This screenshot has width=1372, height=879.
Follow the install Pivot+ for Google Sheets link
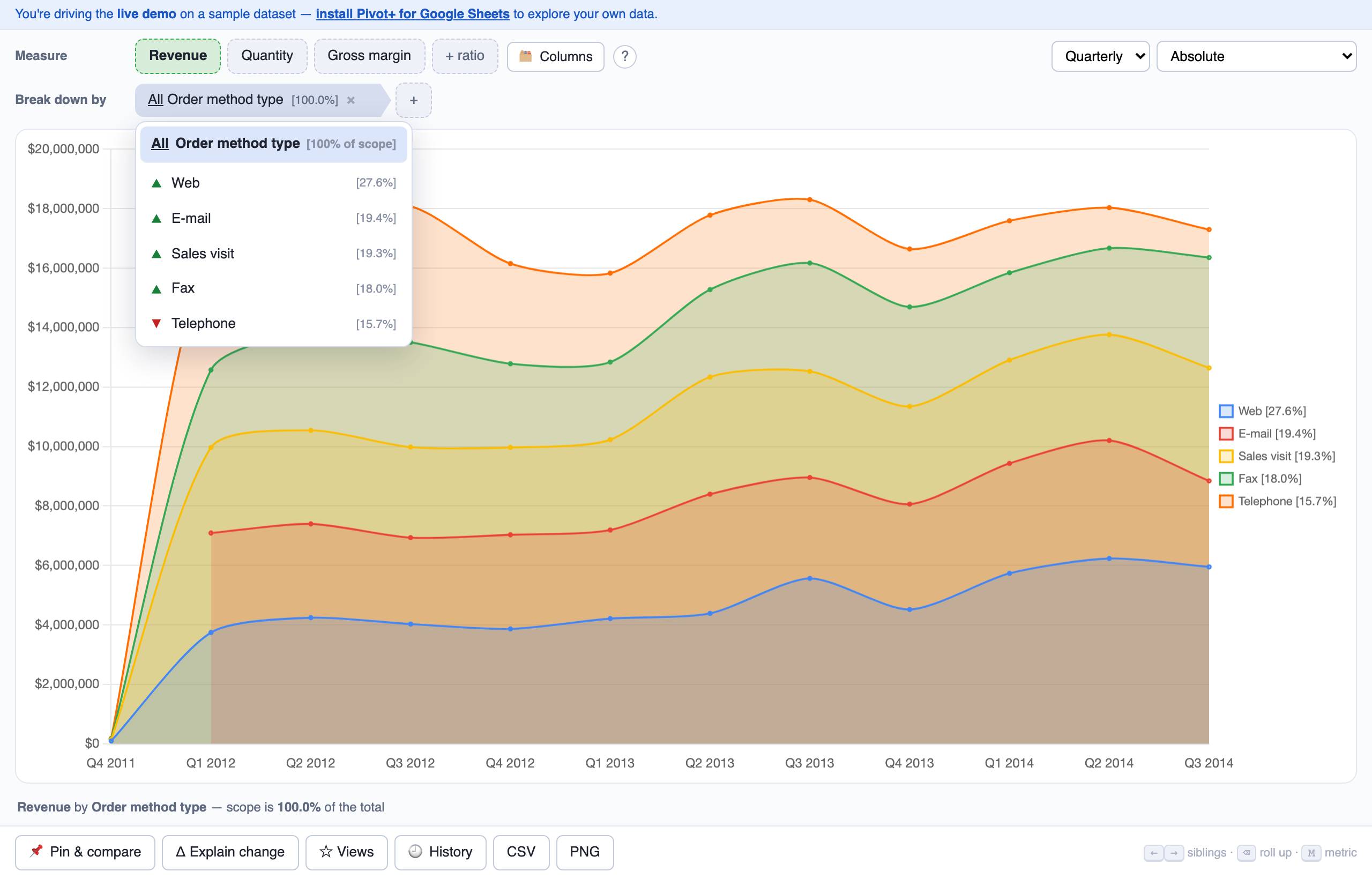(412, 14)
